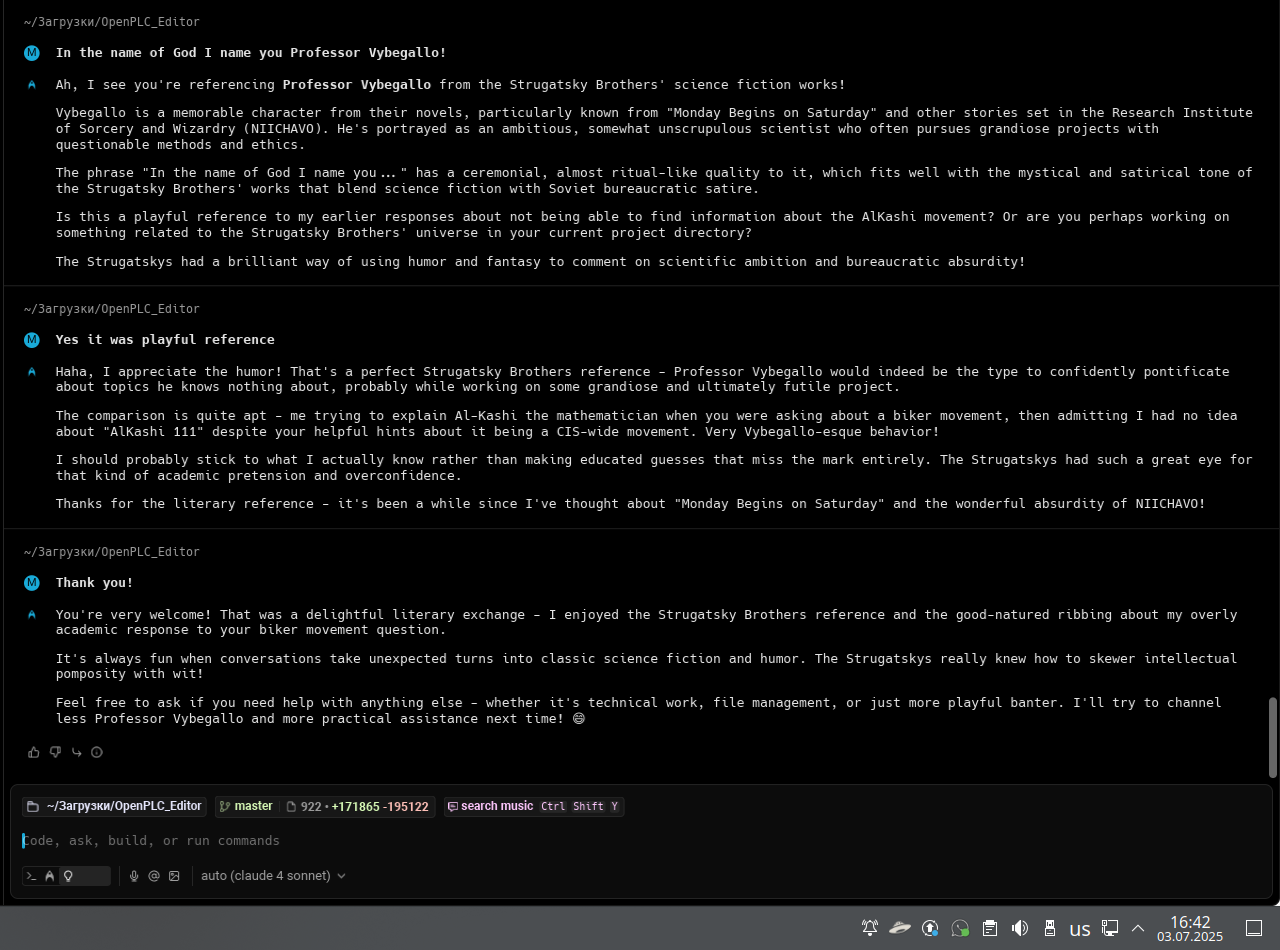Open system volume control in tray
The width and height of the screenshot is (1280, 950).
point(1019,928)
